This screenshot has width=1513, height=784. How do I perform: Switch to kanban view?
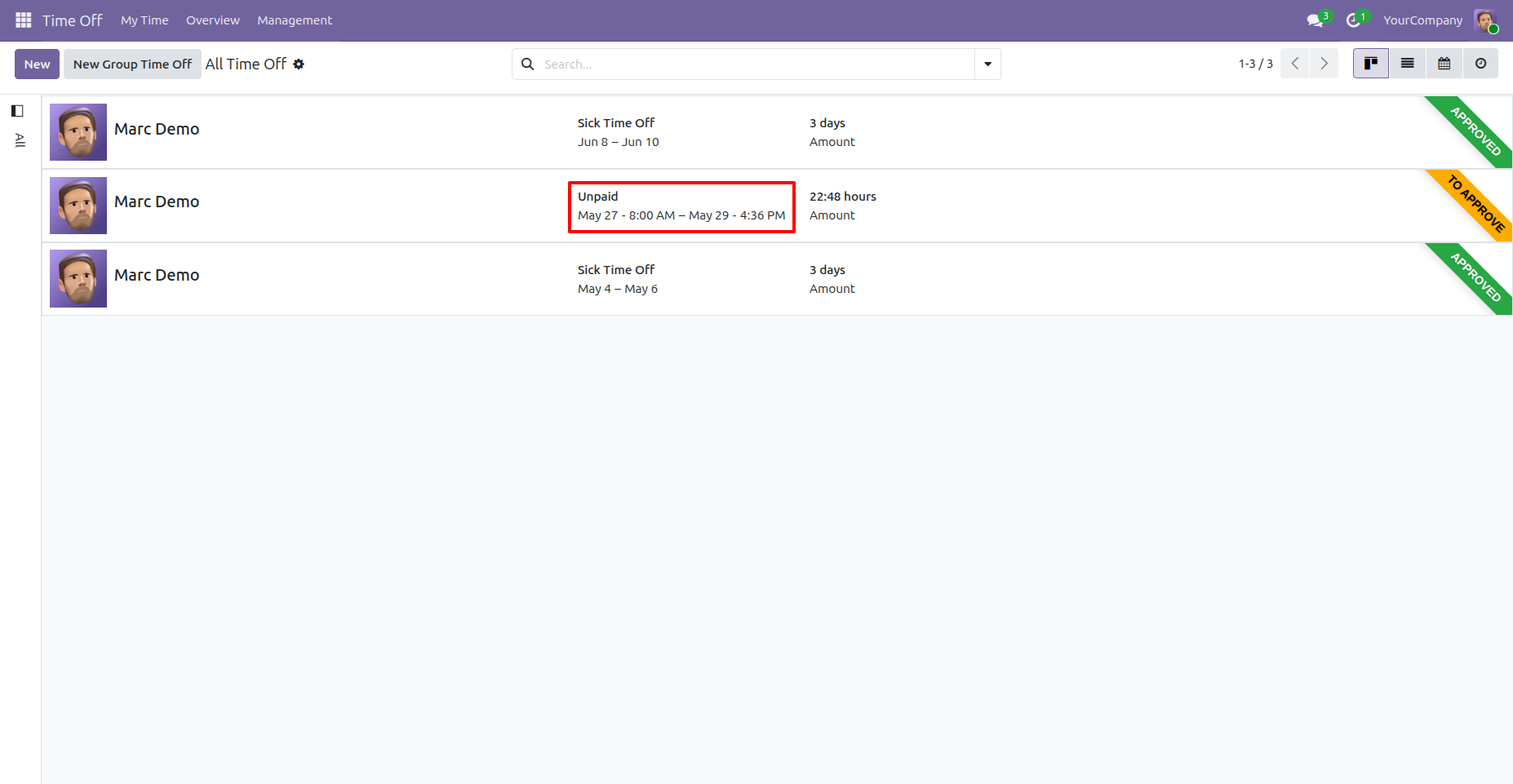point(1371,64)
